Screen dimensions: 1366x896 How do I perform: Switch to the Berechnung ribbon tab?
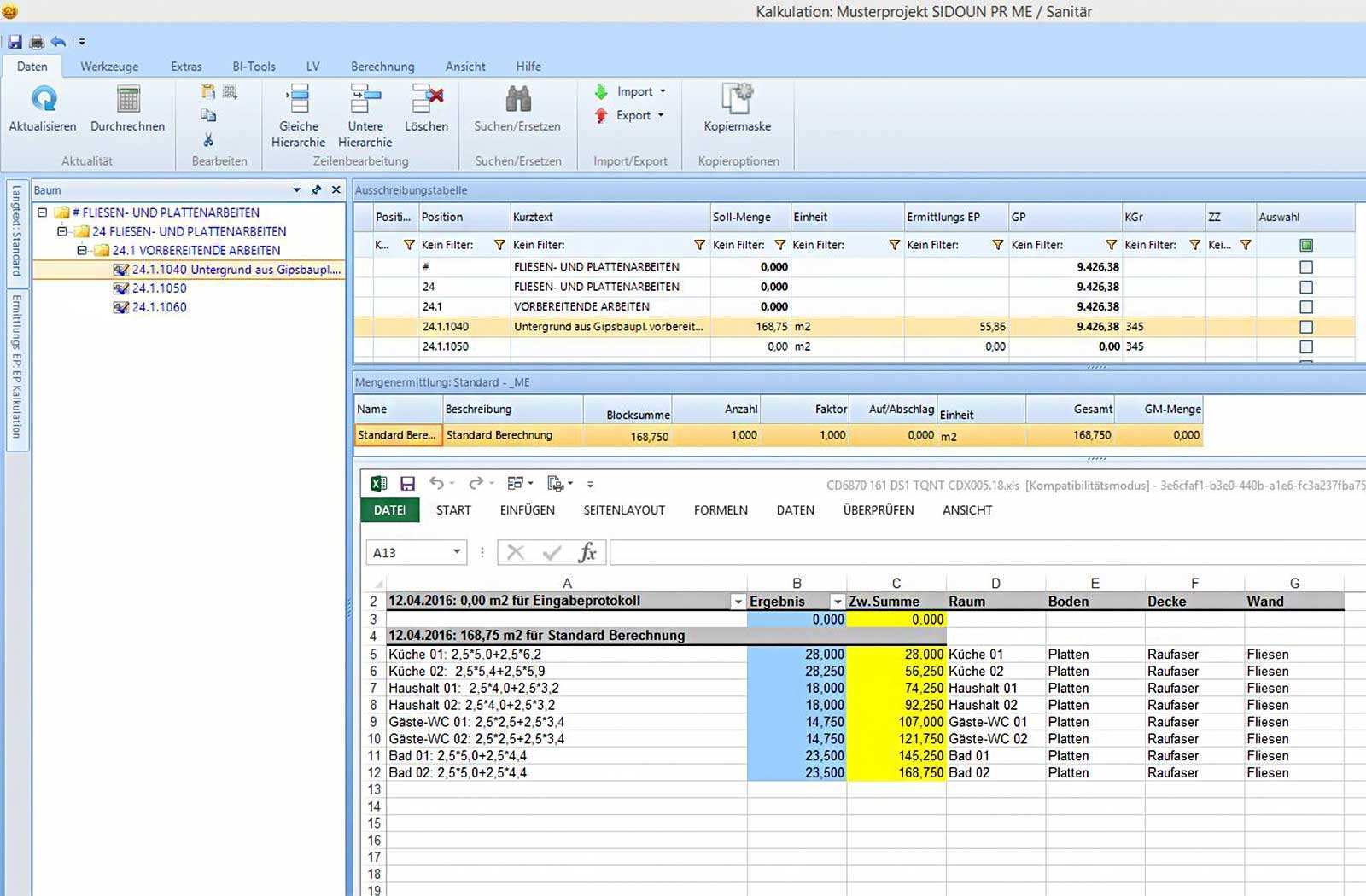coord(382,67)
